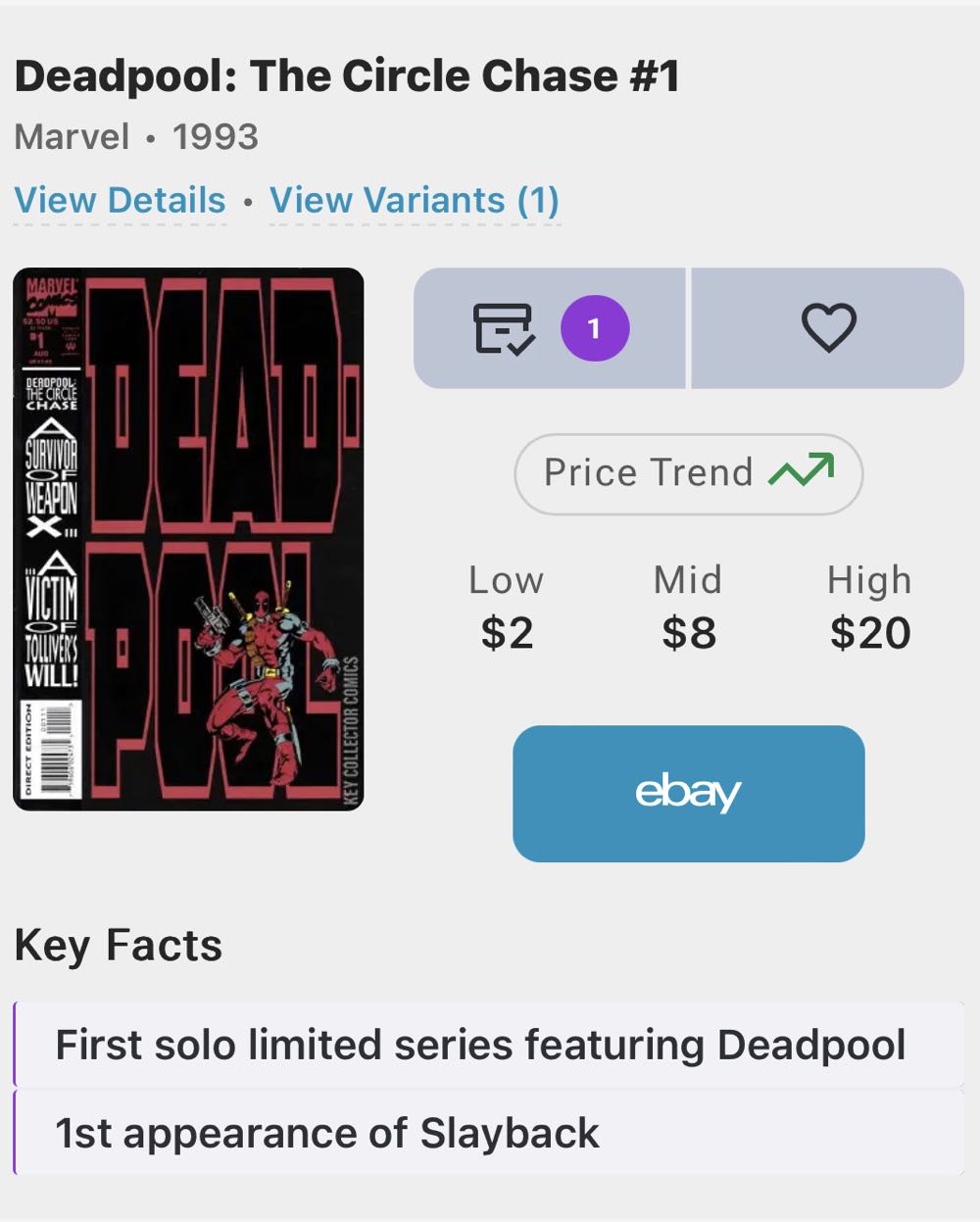Expand View Variants (1)
The width and height of the screenshot is (980, 1222).
pos(414,200)
